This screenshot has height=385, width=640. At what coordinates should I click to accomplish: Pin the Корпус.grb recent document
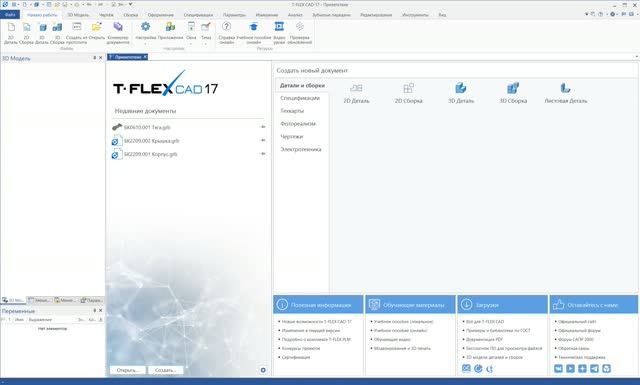point(263,154)
